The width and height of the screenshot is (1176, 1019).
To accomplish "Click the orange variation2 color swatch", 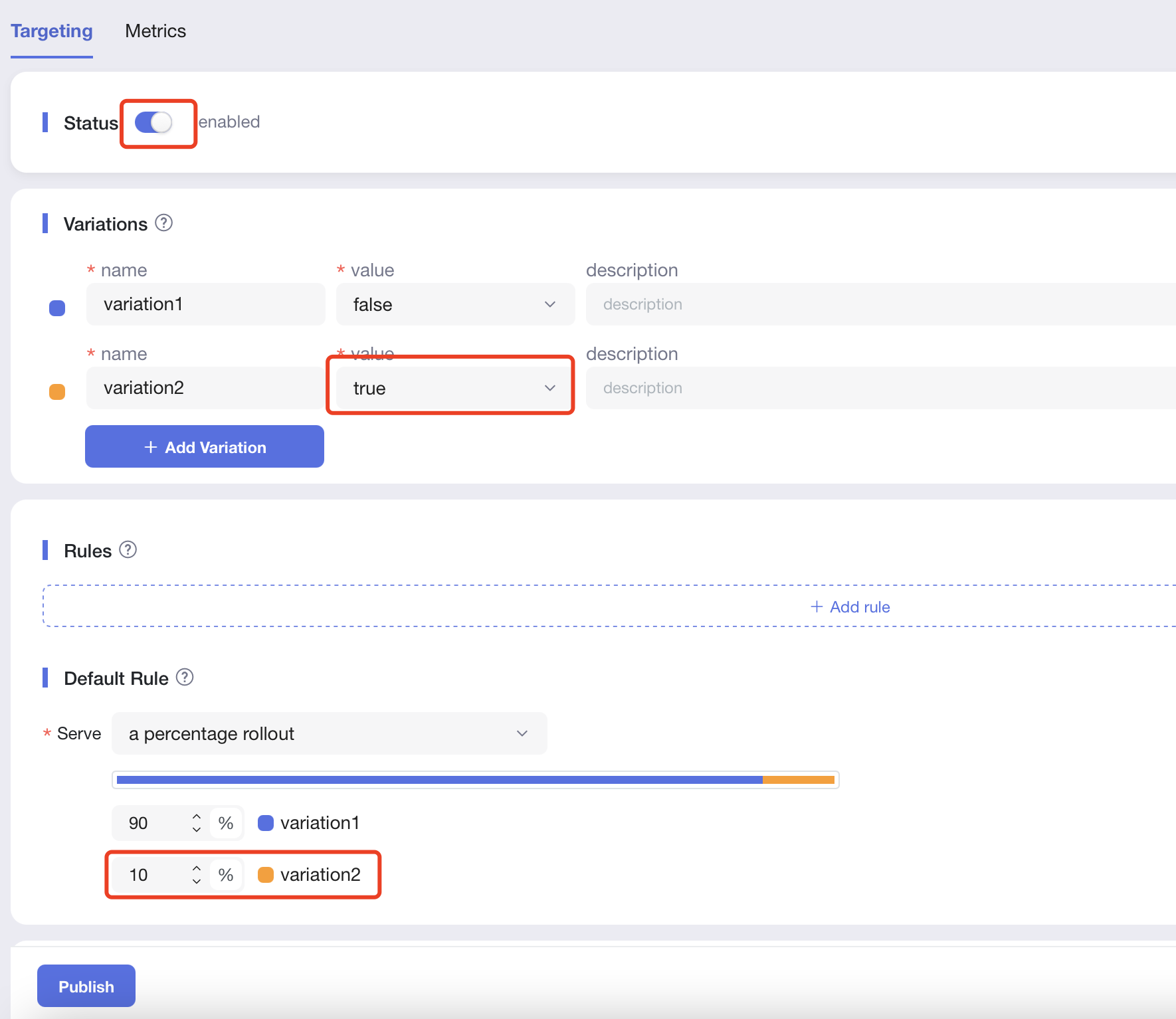I will (57, 392).
